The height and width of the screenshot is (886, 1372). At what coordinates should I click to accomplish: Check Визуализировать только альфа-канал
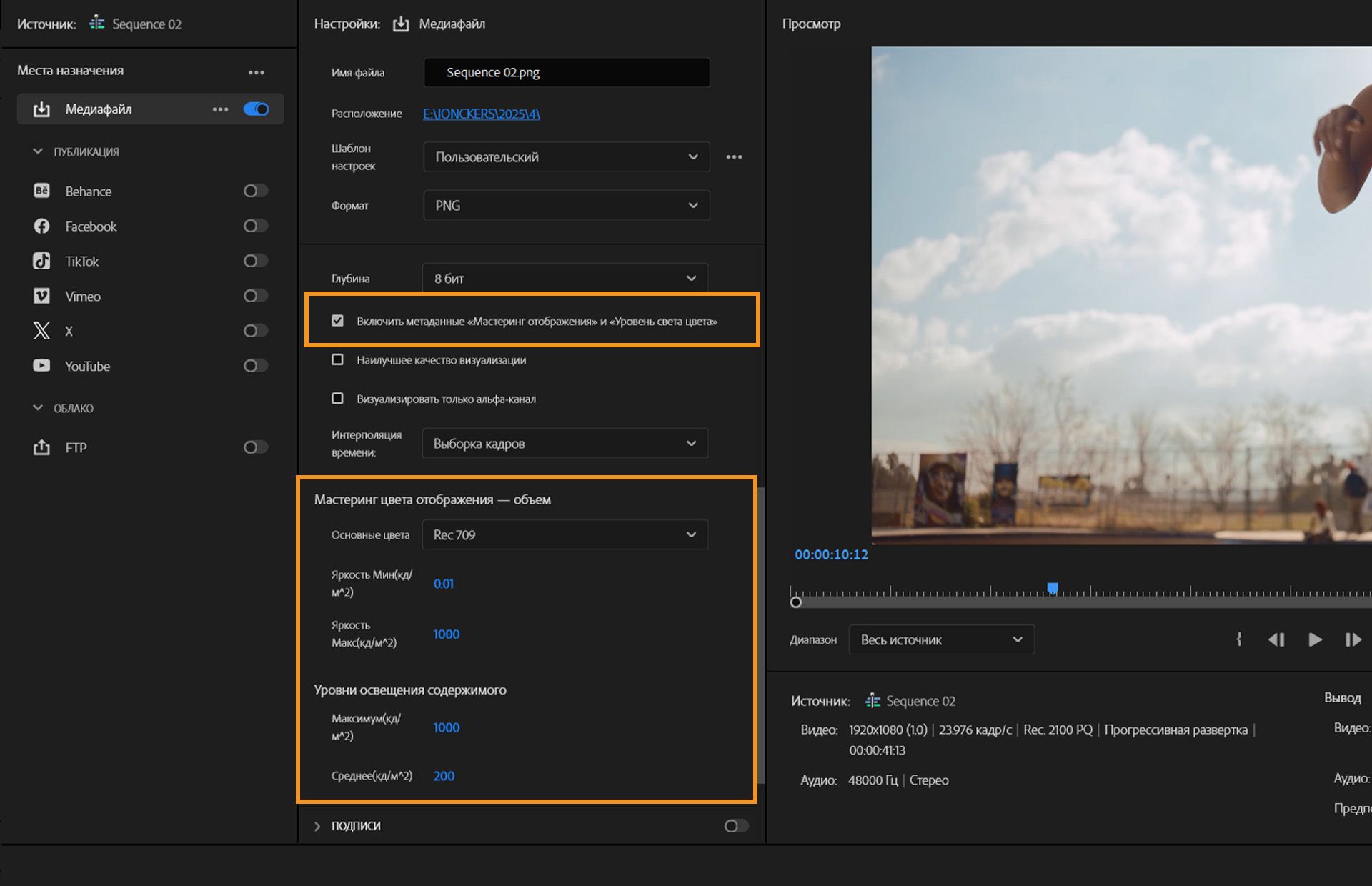[x=337, y=398]
